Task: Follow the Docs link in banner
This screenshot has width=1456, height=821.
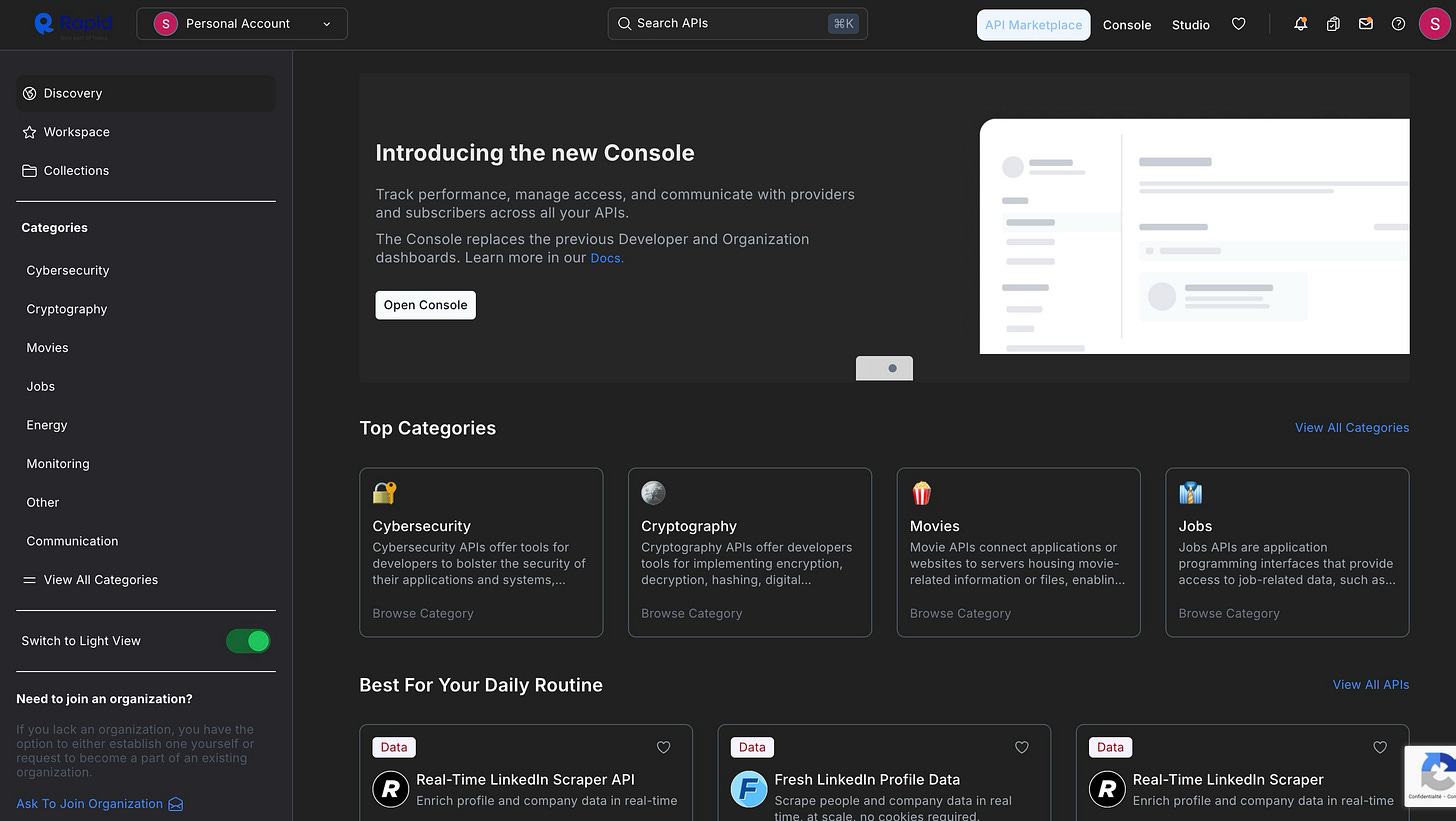Action: 606,258
